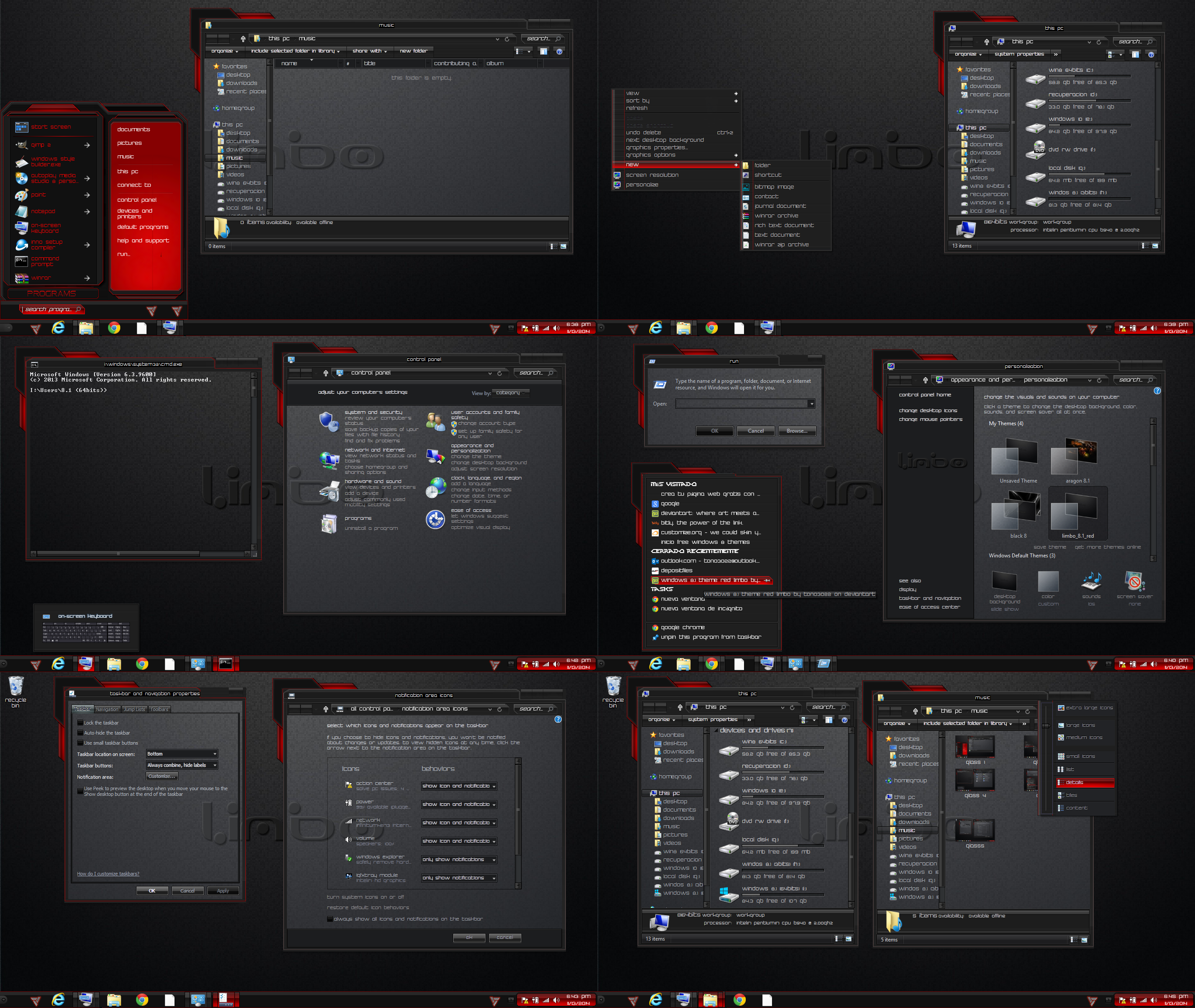The height and width of the screenshot is (1008, 1195).
Task: Open the How do I customize taskbars link
Action: [x=108, y=874]
